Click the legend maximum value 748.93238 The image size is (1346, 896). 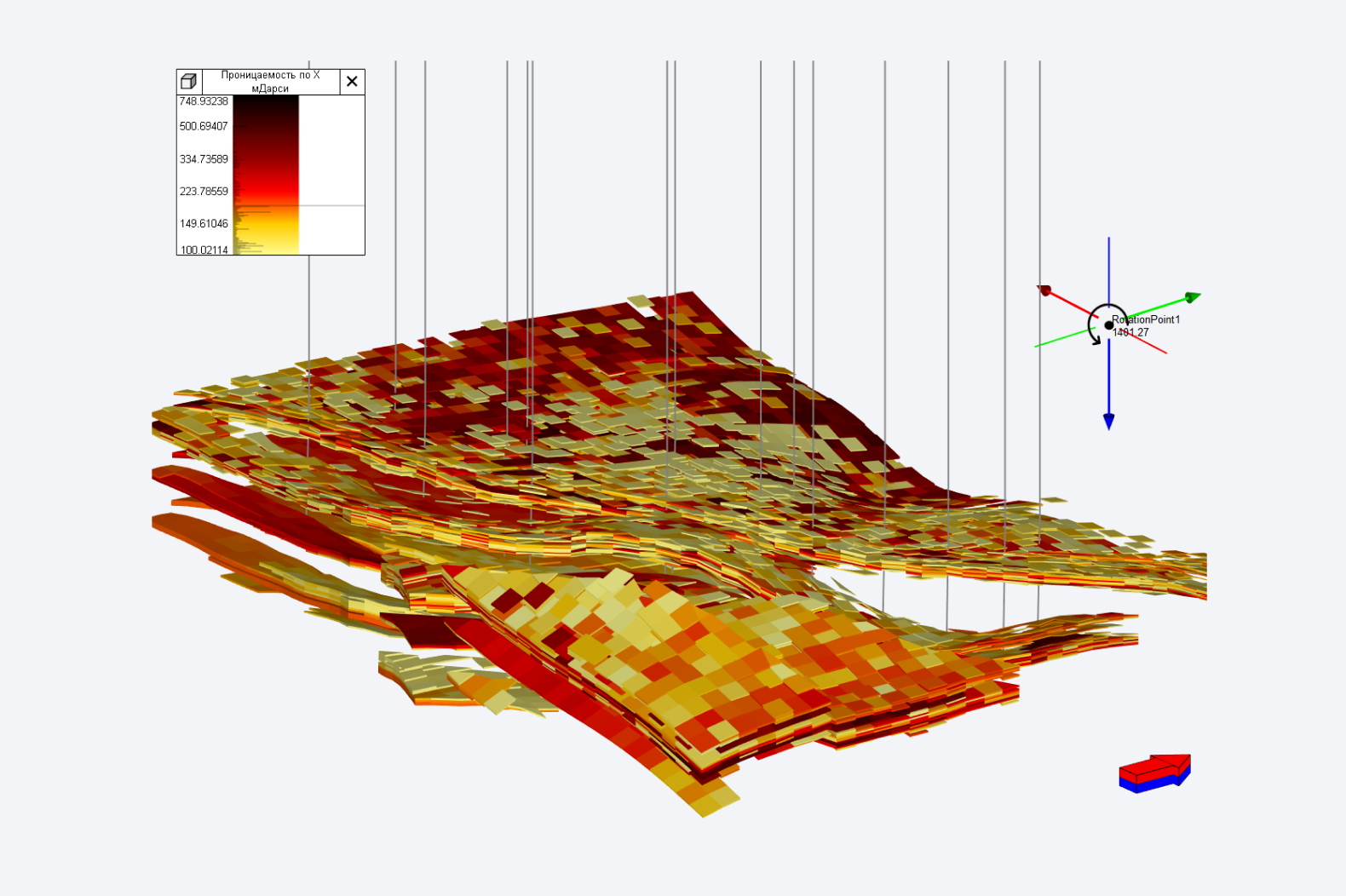(x=204, y=101)
